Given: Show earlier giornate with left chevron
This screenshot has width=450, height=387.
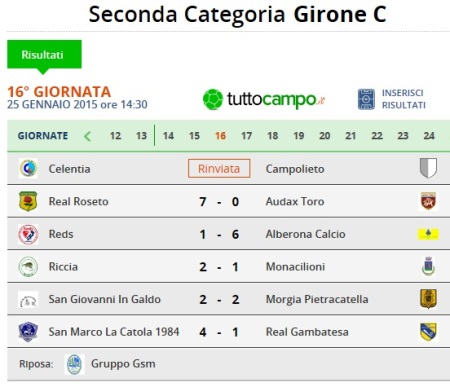Looking at the screenshot, I should pyautogui.click(x=87, y=136).
